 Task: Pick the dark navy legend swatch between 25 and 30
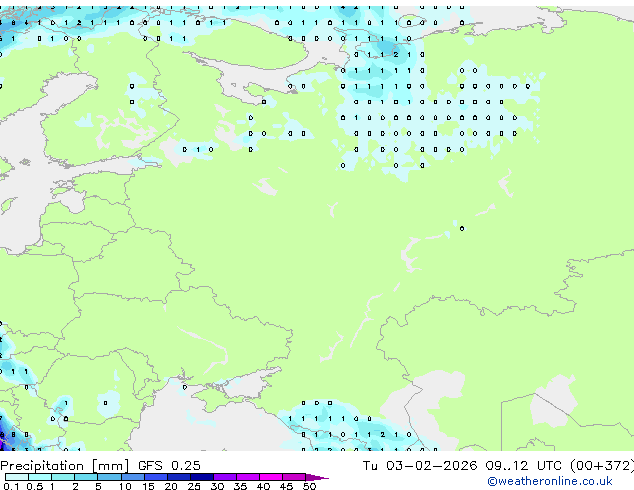click(202, 477)
